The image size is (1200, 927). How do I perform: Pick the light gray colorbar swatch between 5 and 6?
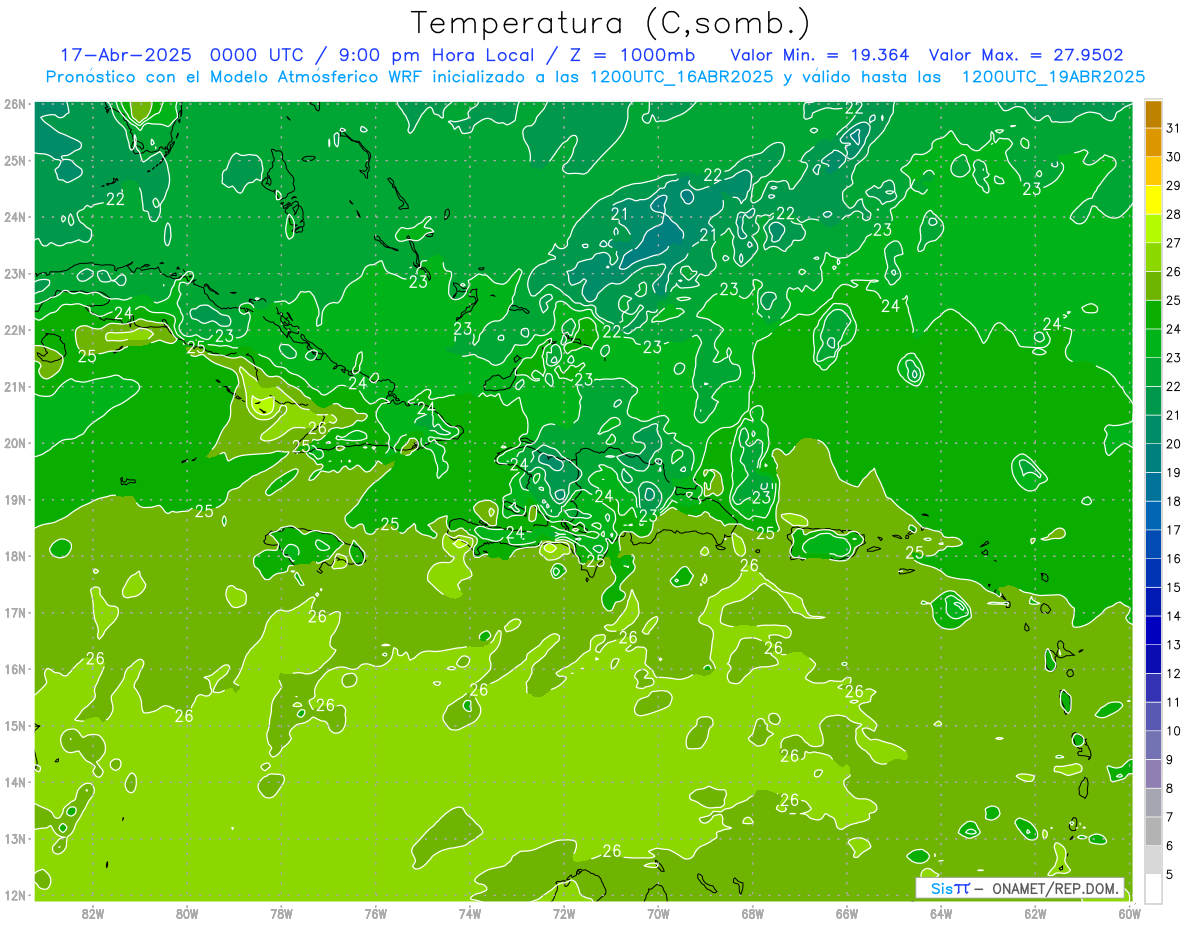coord(1153,859)
